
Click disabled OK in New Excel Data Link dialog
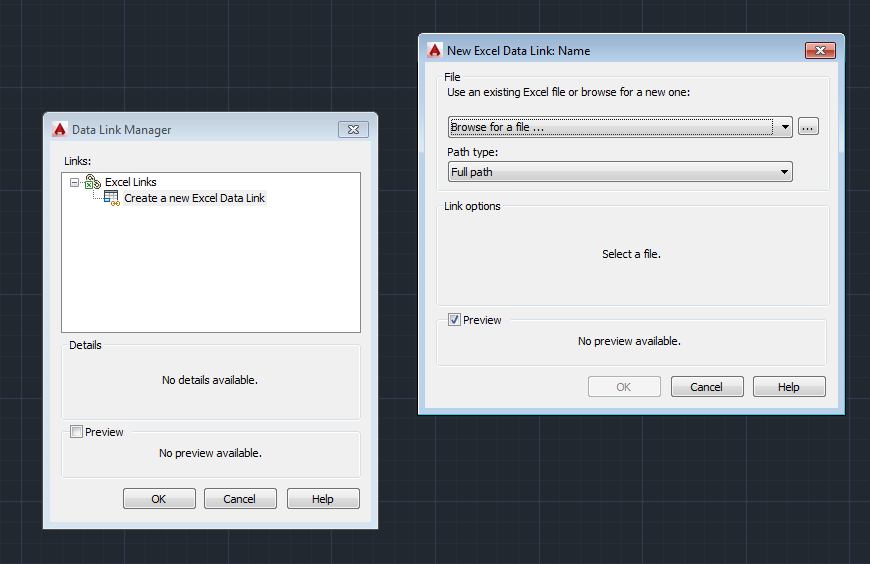click(624, 386)
